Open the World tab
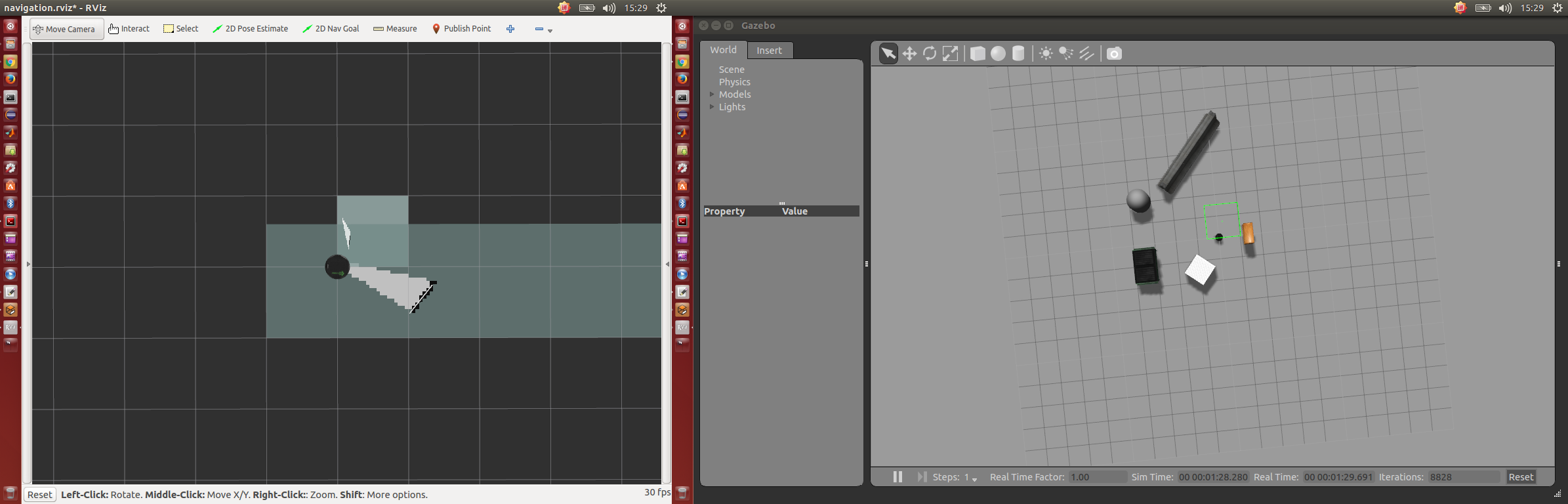This screenshot has width=1568, height=504. pos(723,50)
